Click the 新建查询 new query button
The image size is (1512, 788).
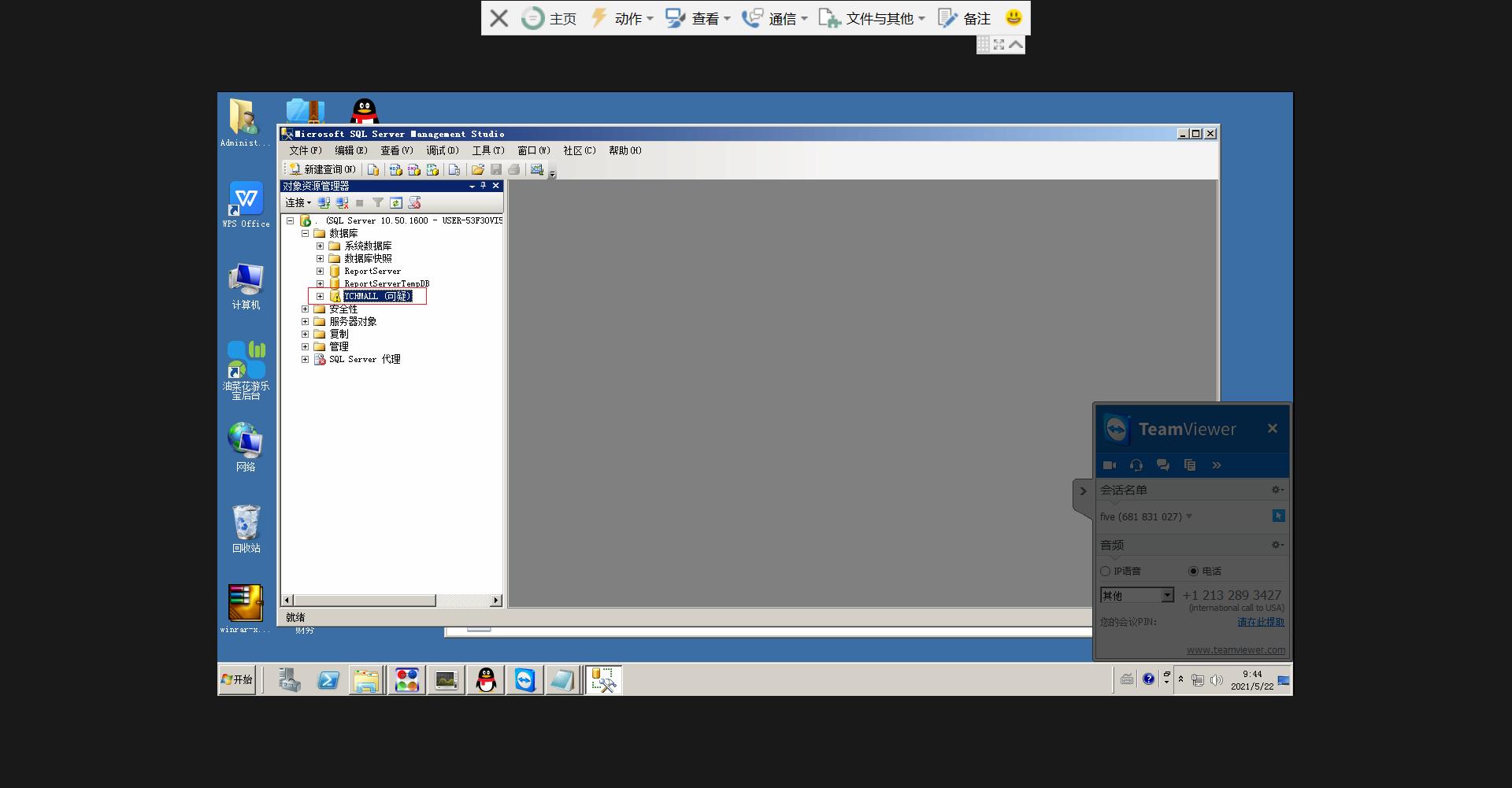point(322,169)
